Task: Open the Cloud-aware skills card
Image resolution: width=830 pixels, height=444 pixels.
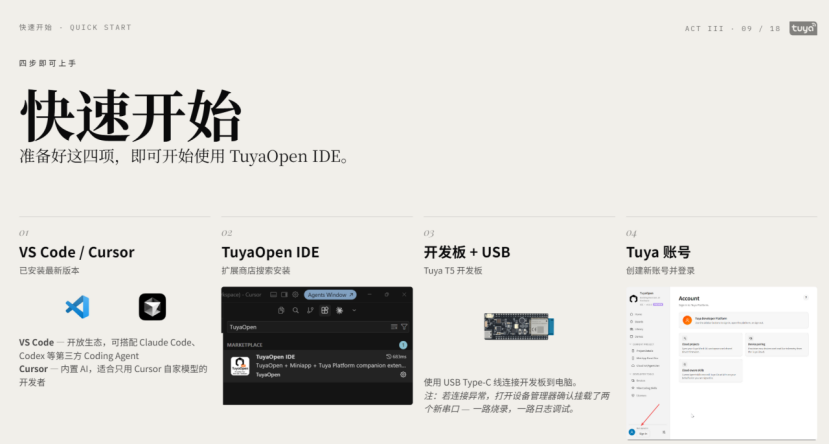Action: point(710,370)
